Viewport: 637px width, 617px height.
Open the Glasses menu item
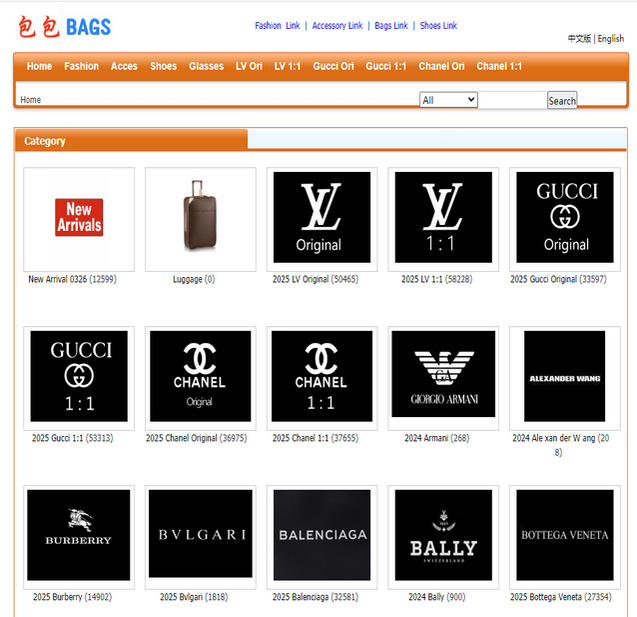point(206,67)
